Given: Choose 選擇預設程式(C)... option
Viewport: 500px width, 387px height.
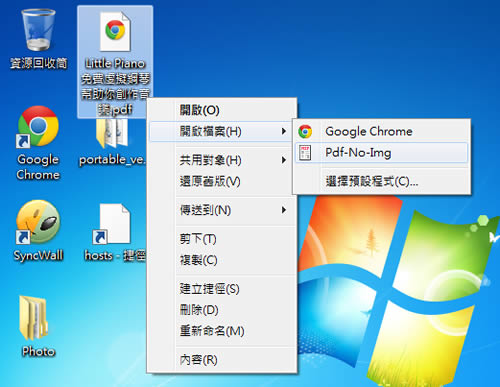Looking at the screenshot, I should coord(382,182).
